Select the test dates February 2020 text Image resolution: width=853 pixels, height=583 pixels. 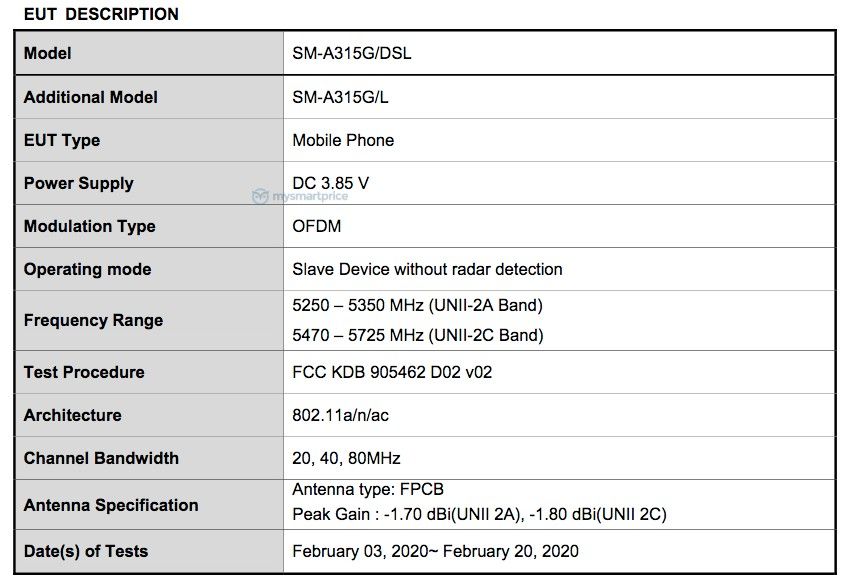coord(435,551)
